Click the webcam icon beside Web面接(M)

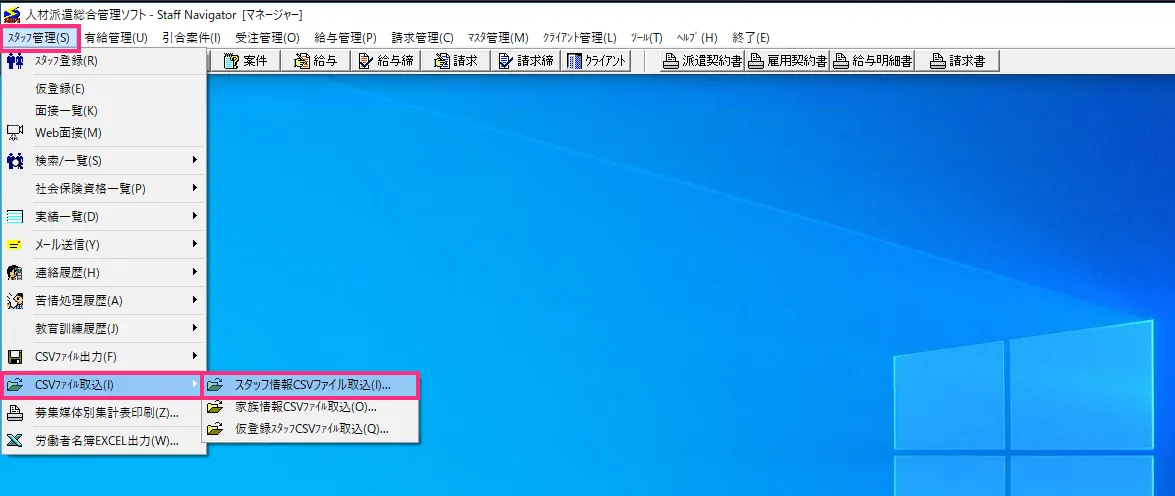[14, 133]
